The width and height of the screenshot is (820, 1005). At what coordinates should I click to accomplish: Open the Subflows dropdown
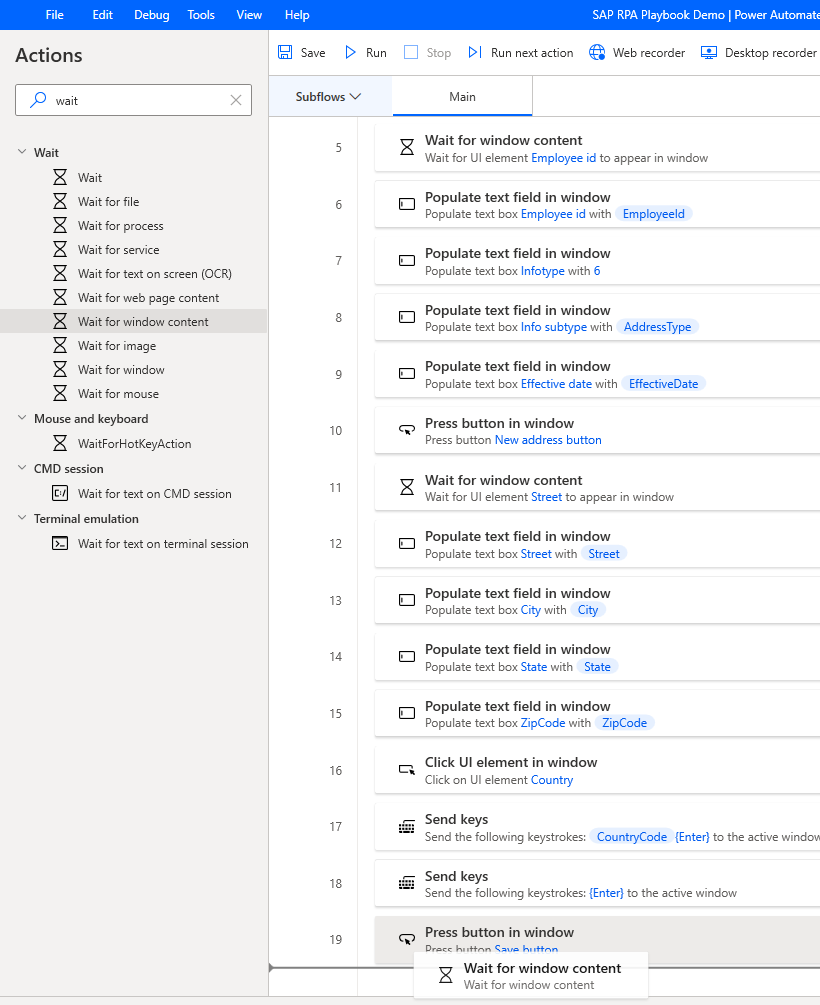coord(328,97)
